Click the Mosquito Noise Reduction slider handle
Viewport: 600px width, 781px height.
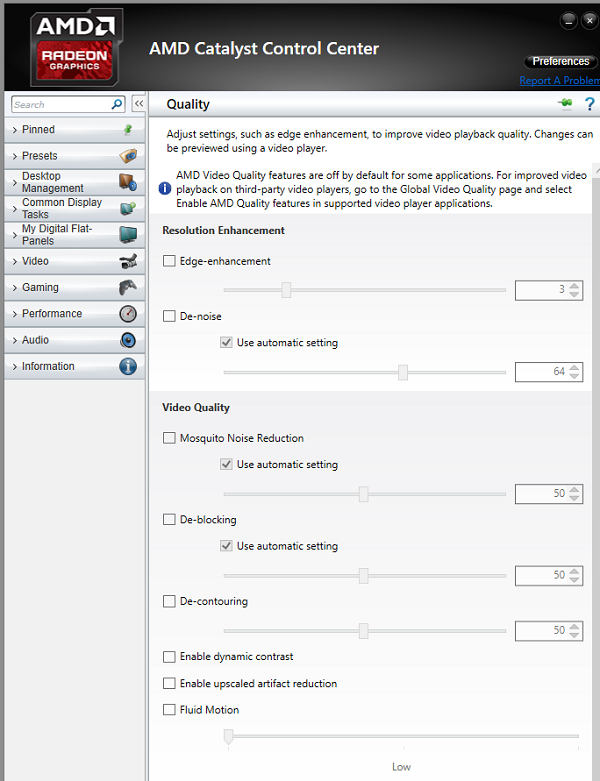click(x=363, y=494)
